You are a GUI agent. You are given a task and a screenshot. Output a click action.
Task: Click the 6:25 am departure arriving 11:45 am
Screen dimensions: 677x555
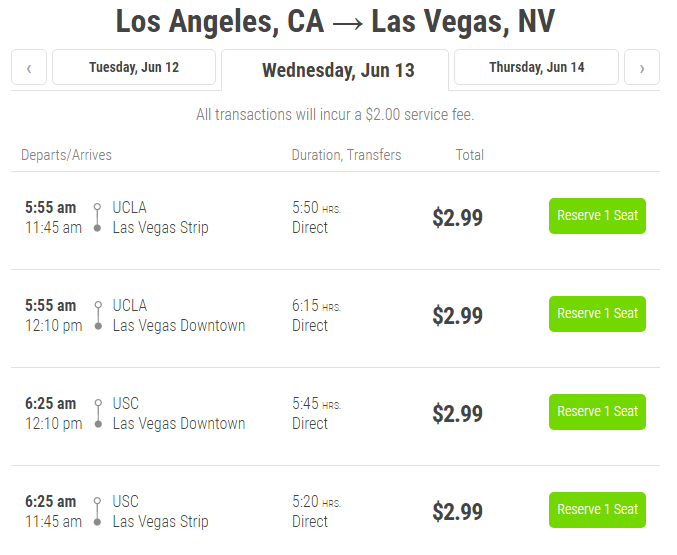point(51,502)
